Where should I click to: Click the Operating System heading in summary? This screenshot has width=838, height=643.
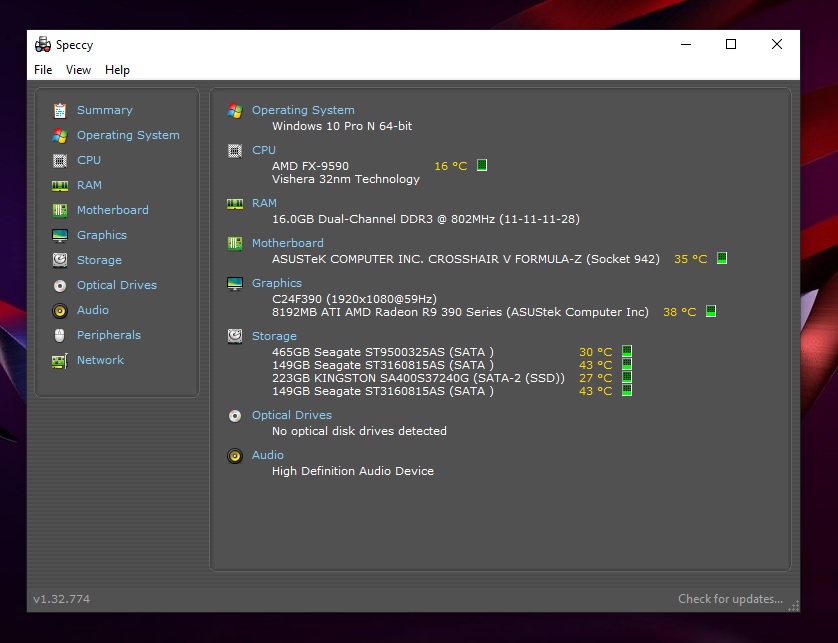(303, 110)
